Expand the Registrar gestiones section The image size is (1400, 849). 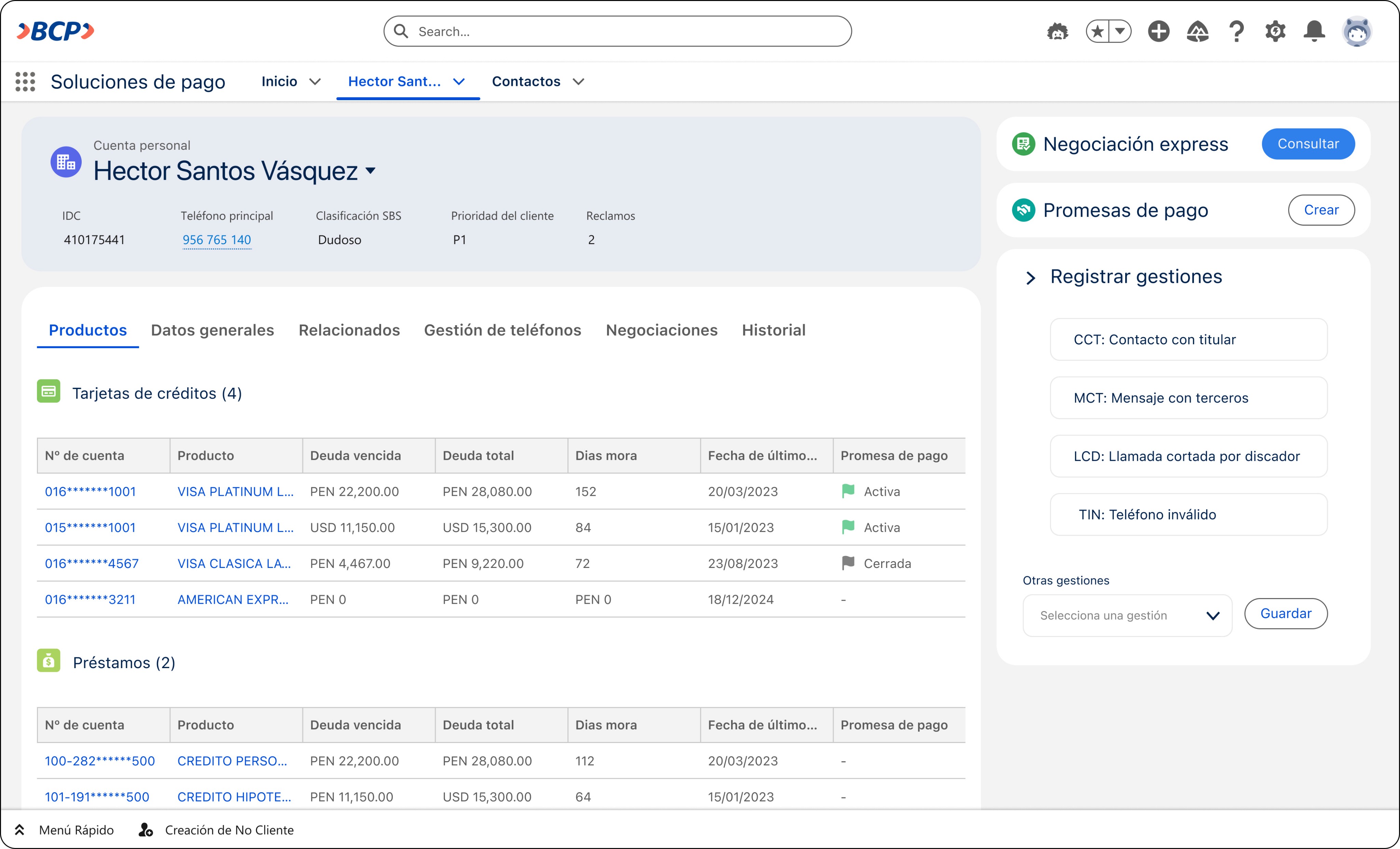1031,278
